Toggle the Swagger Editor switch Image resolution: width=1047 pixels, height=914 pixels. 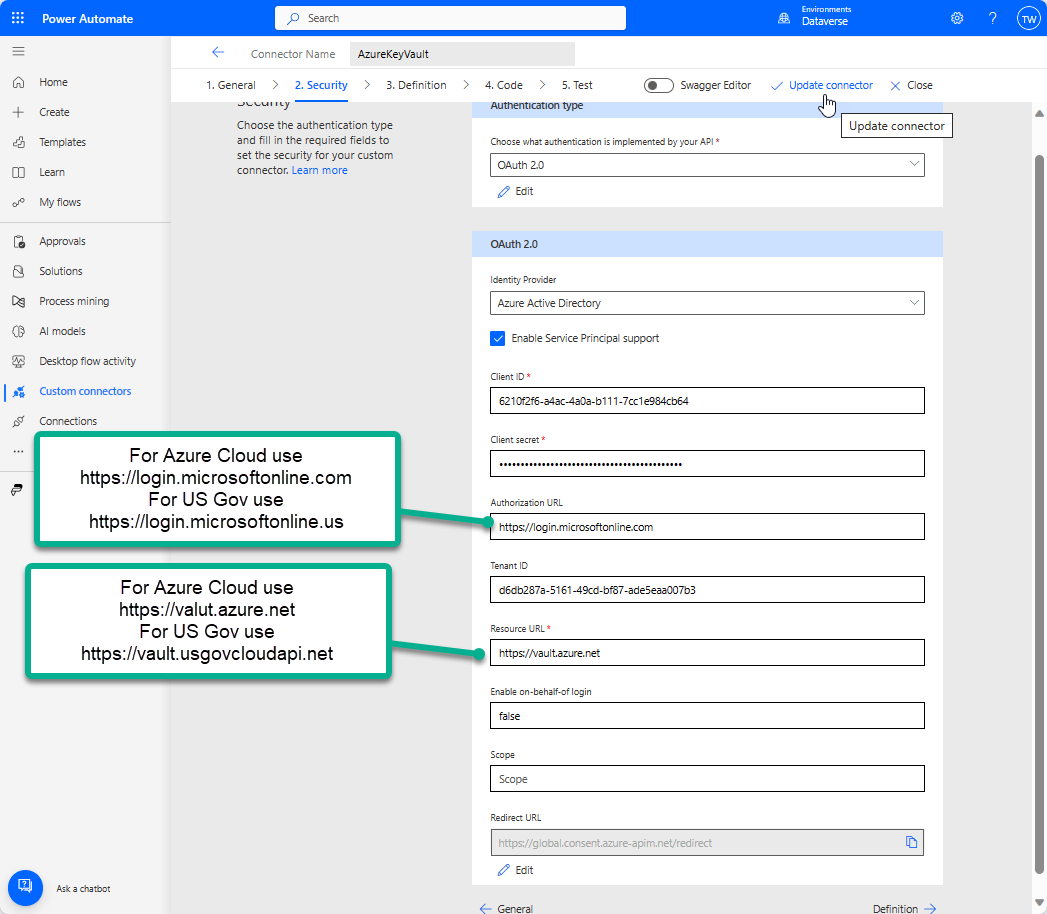(x=658, y=85)
